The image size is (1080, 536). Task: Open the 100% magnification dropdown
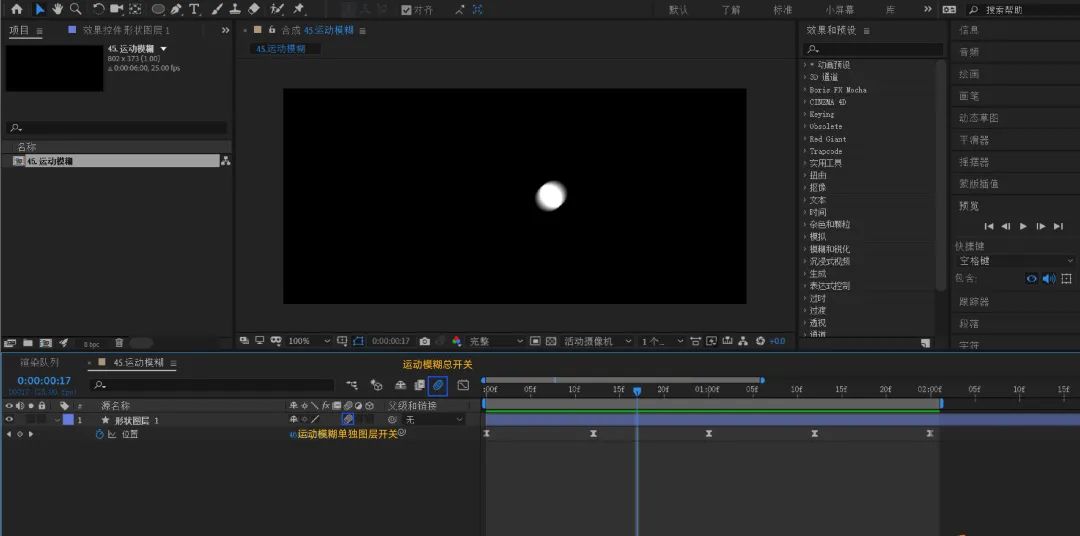point(309,341)
